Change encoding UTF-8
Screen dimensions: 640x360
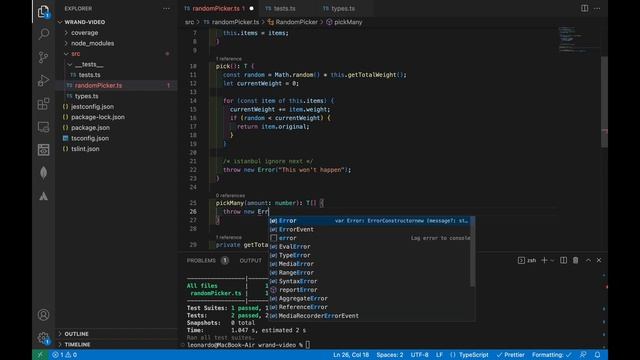coord(420,355)
